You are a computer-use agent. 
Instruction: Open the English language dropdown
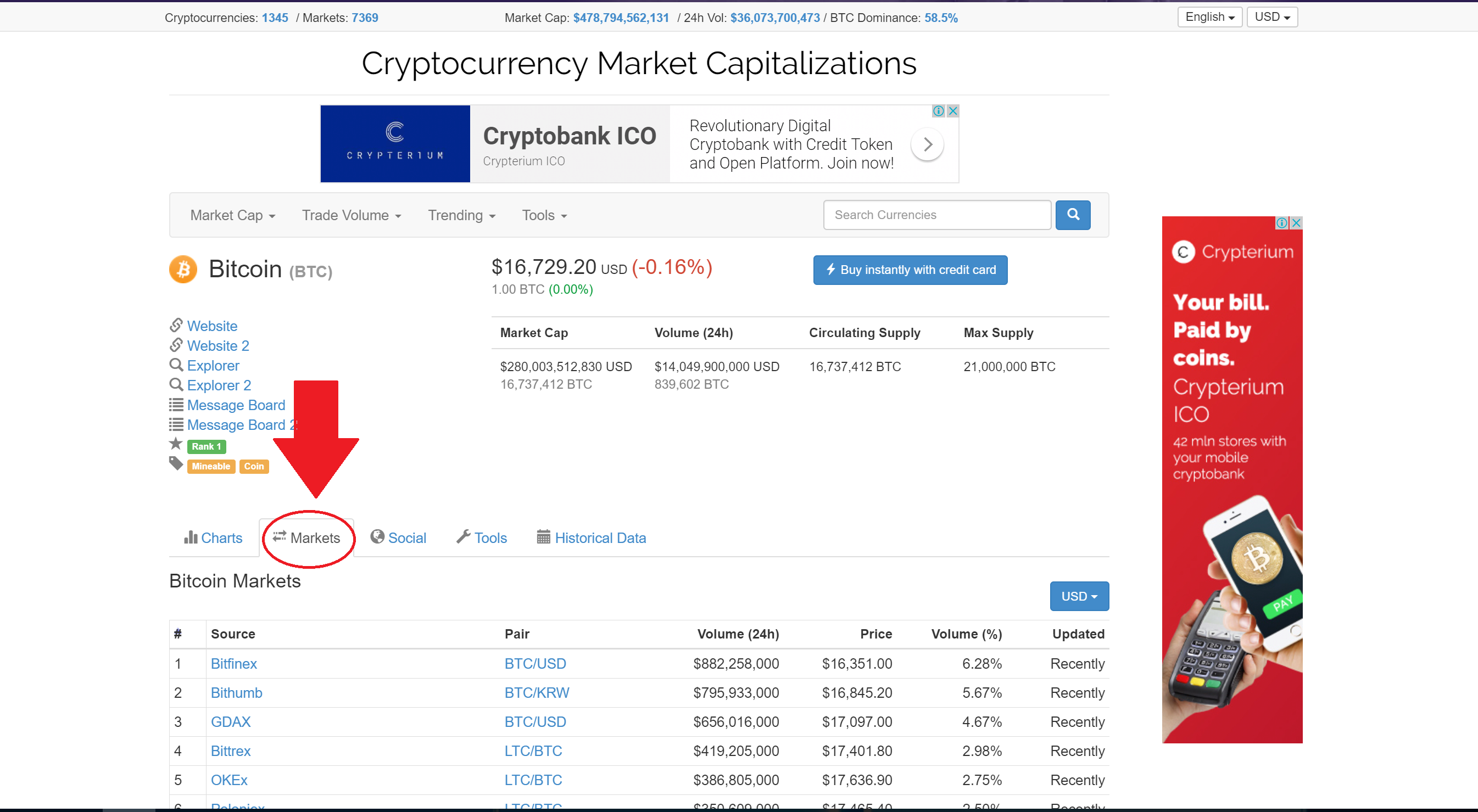[x=1209, y=16]
